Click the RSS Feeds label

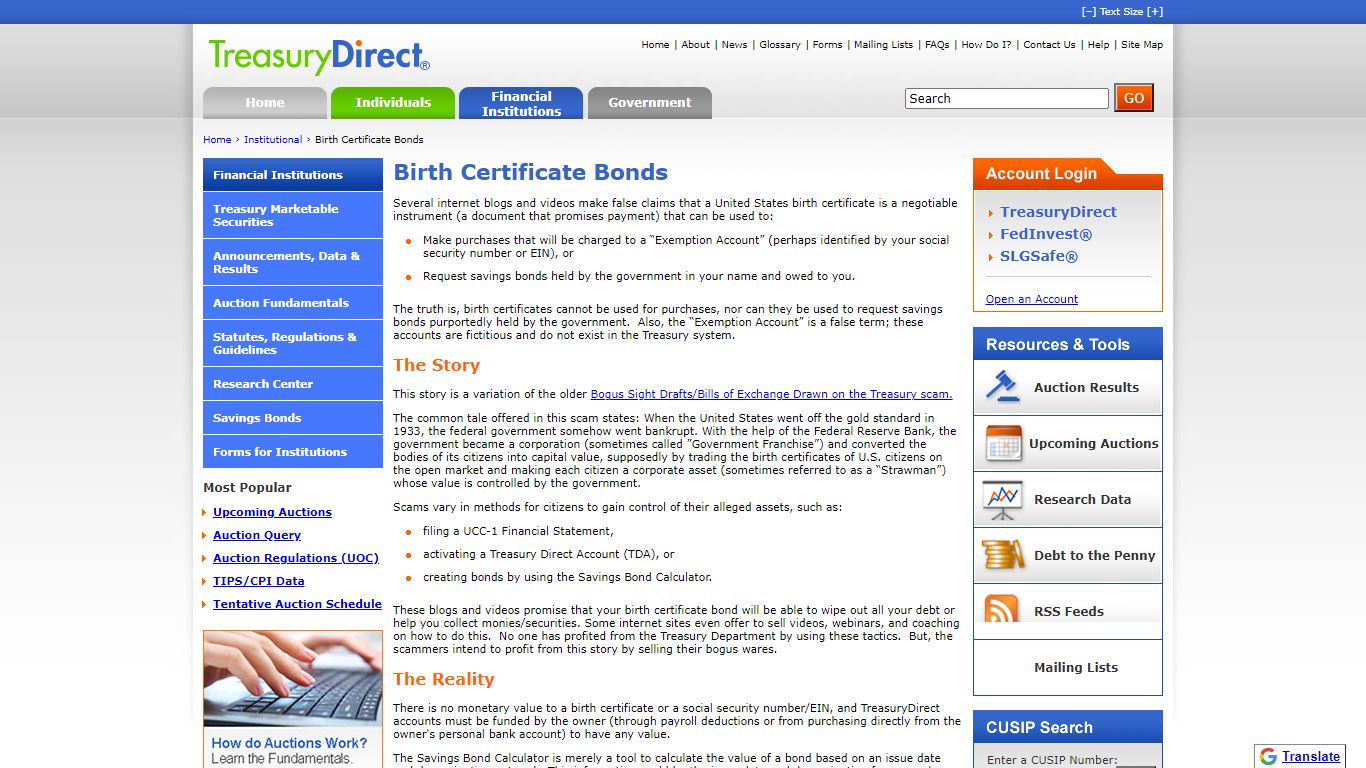click(1069, 611)
